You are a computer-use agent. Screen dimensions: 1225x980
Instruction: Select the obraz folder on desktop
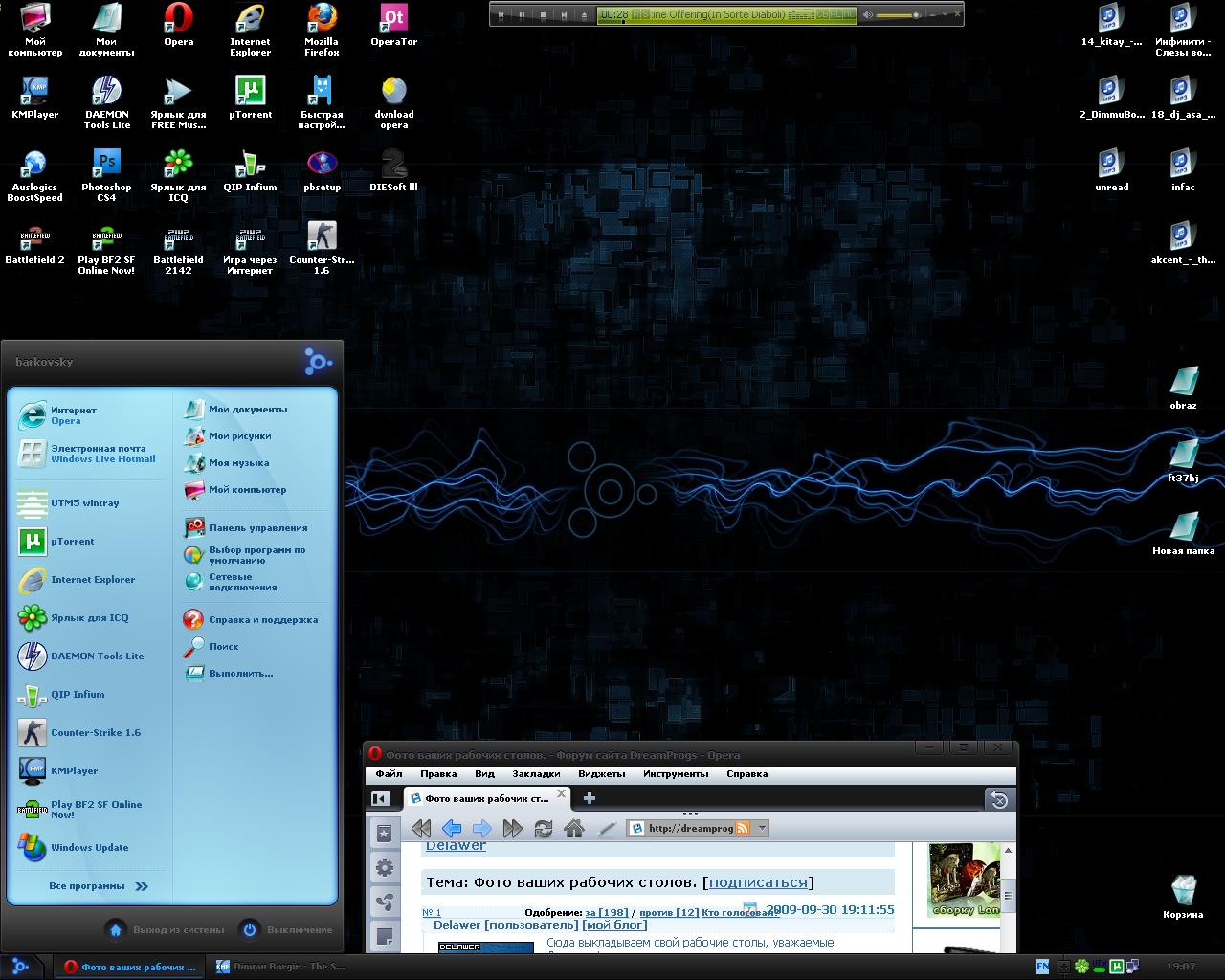tap(1183, 389)
